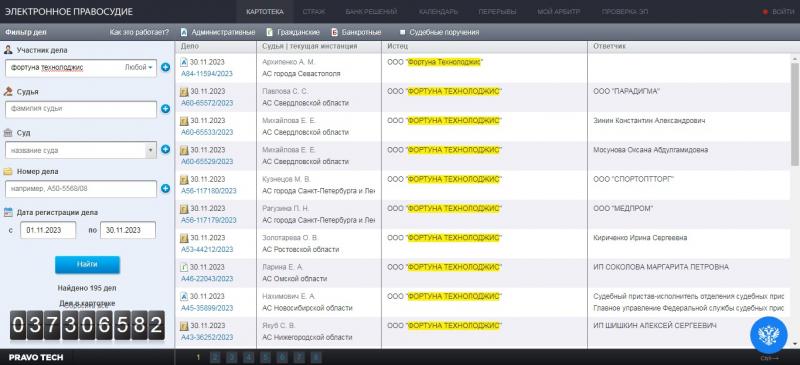This screenshot has width=800, height=365.
Task: Open the ПРОВЕРКА ЭП tab
Action: click(x=625, y=12)
